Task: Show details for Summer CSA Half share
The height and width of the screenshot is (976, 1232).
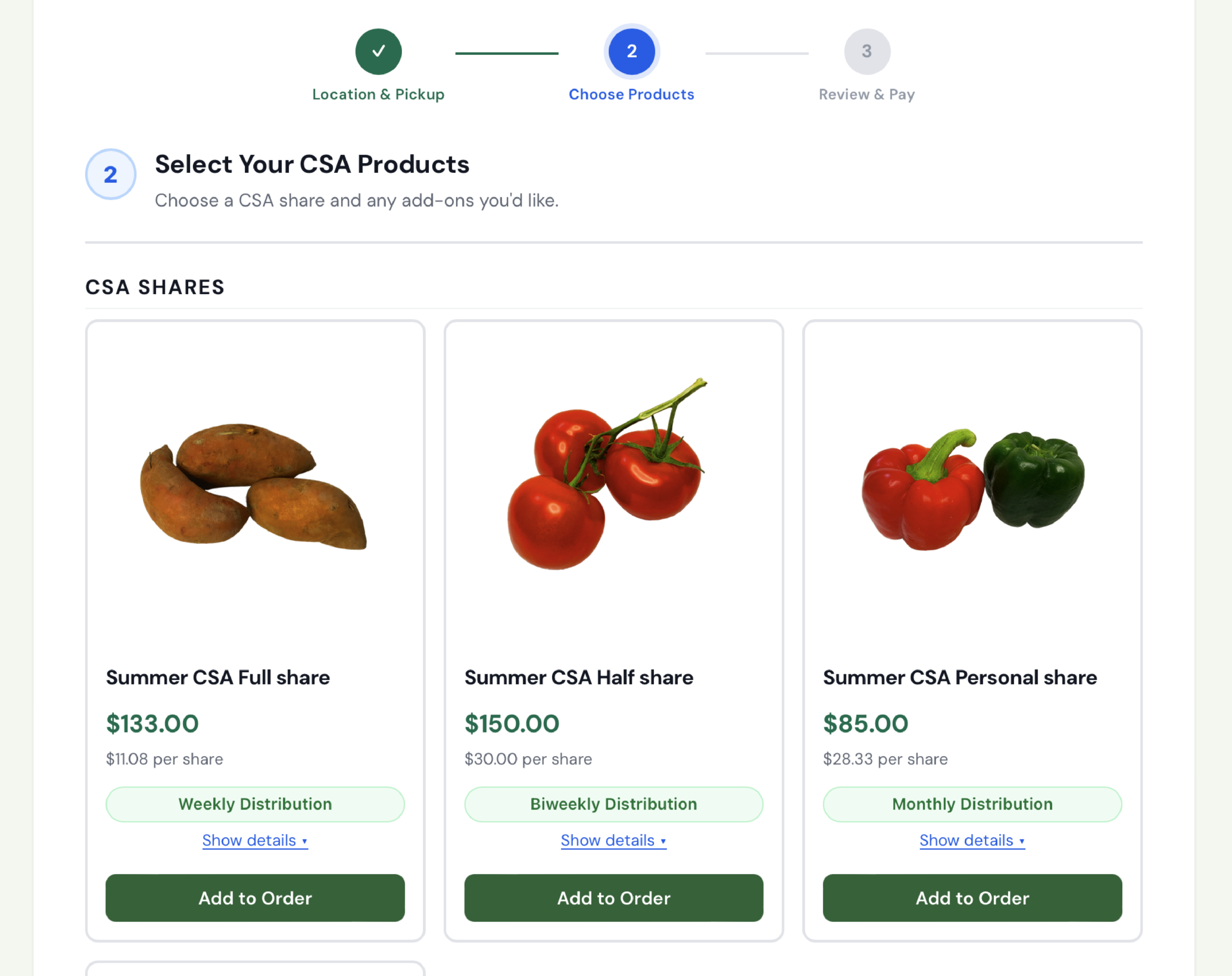Action: pyautogui.click(x=613, y=840)
